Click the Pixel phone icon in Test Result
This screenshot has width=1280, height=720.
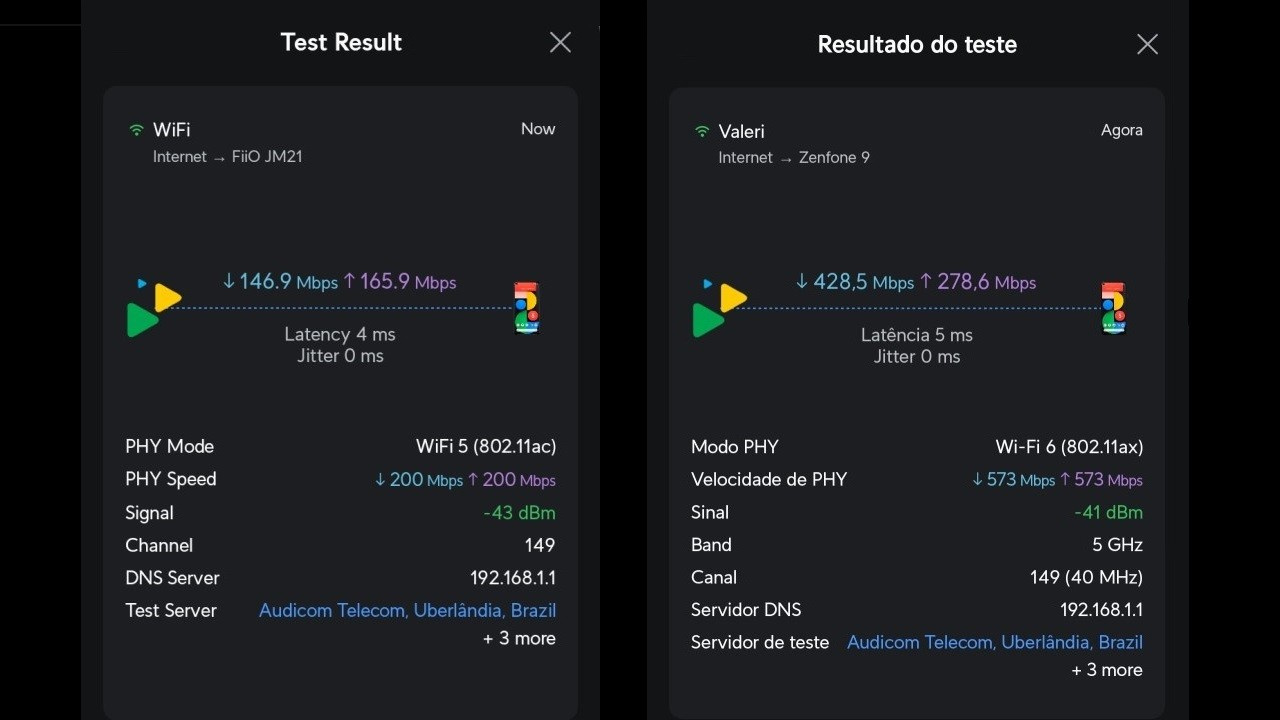526,307
